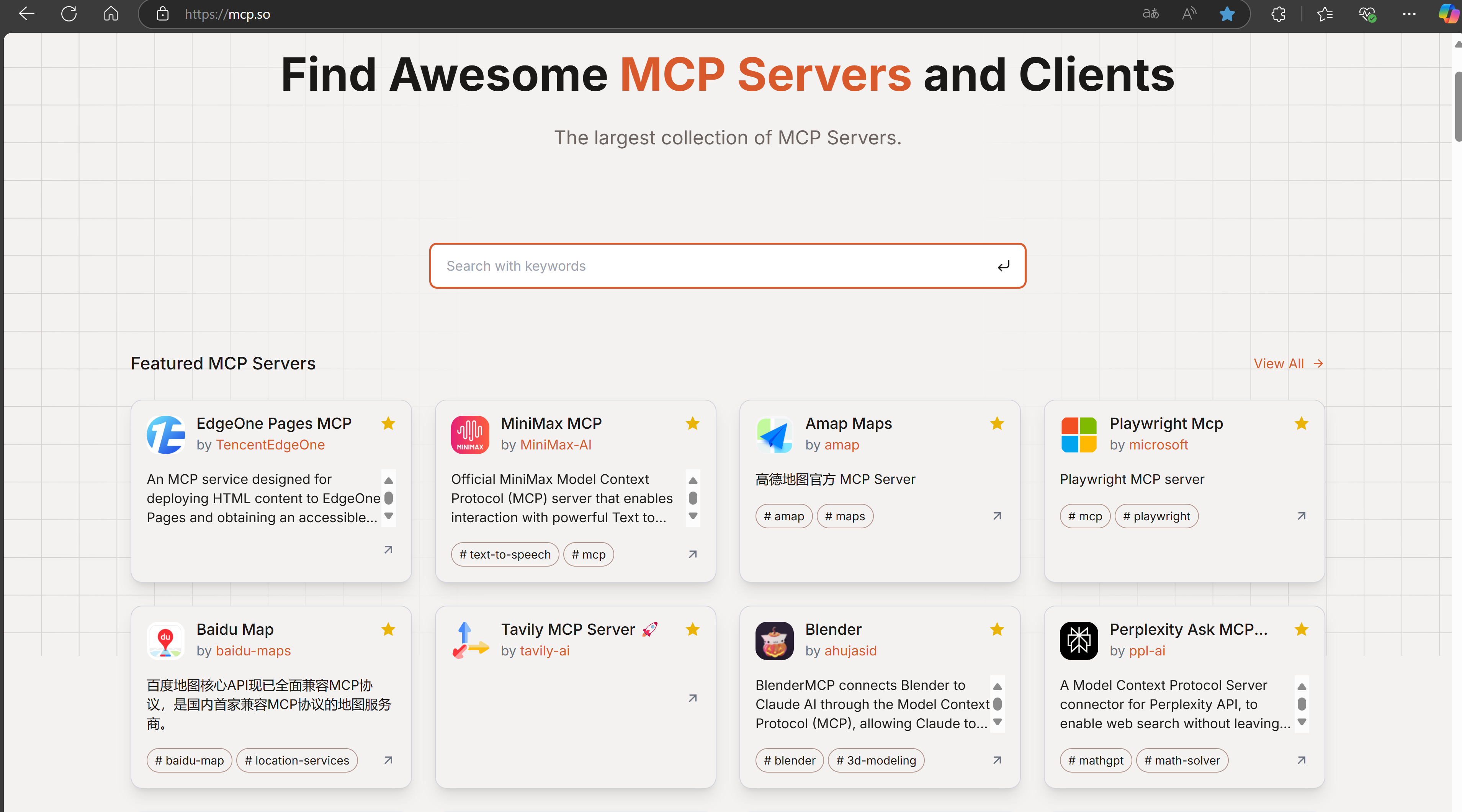Image resolution: width=1462 pixels, height=812 pixels.
Task: Open the Tavily MCP Server logo
Action: (x=470, y=640)
